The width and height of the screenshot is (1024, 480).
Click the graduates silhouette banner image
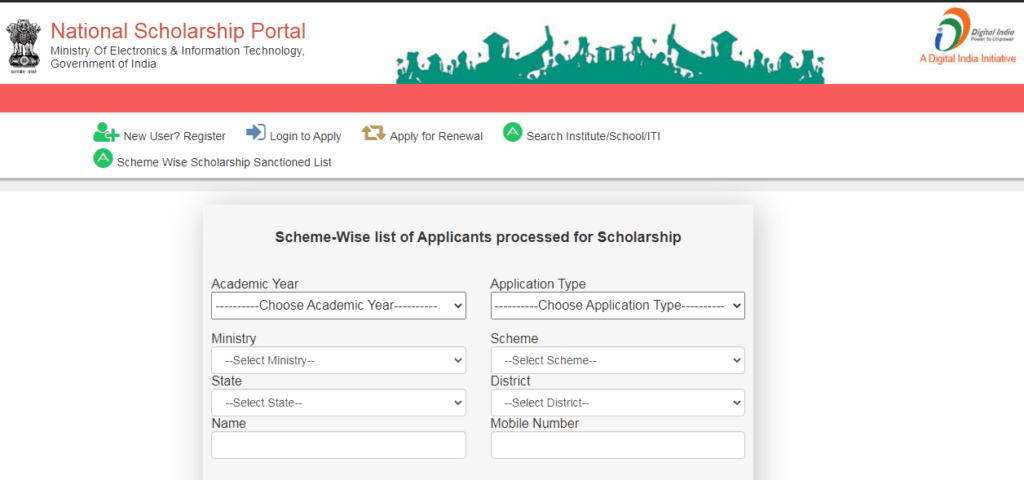pyautogui.click(x=610, y=54)
